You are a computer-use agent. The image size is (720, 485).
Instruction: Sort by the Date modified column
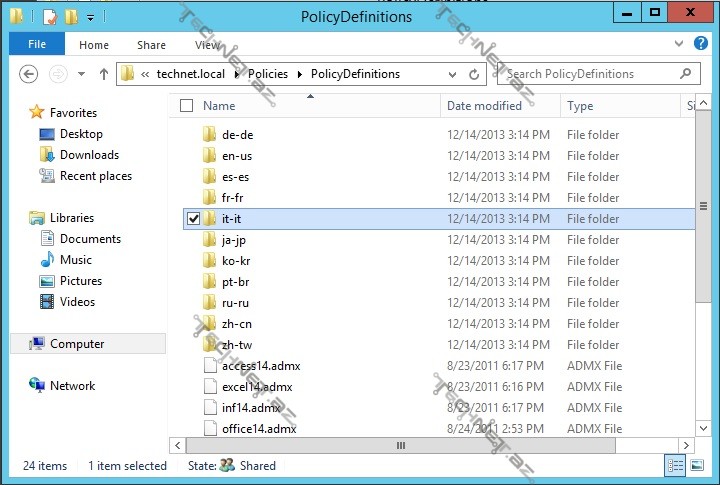click(x=485, y=106)
